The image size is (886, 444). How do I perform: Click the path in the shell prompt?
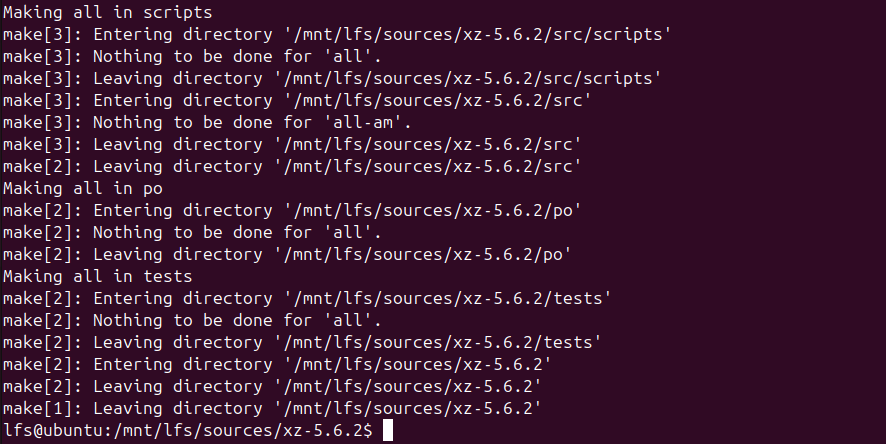point(234,431)
